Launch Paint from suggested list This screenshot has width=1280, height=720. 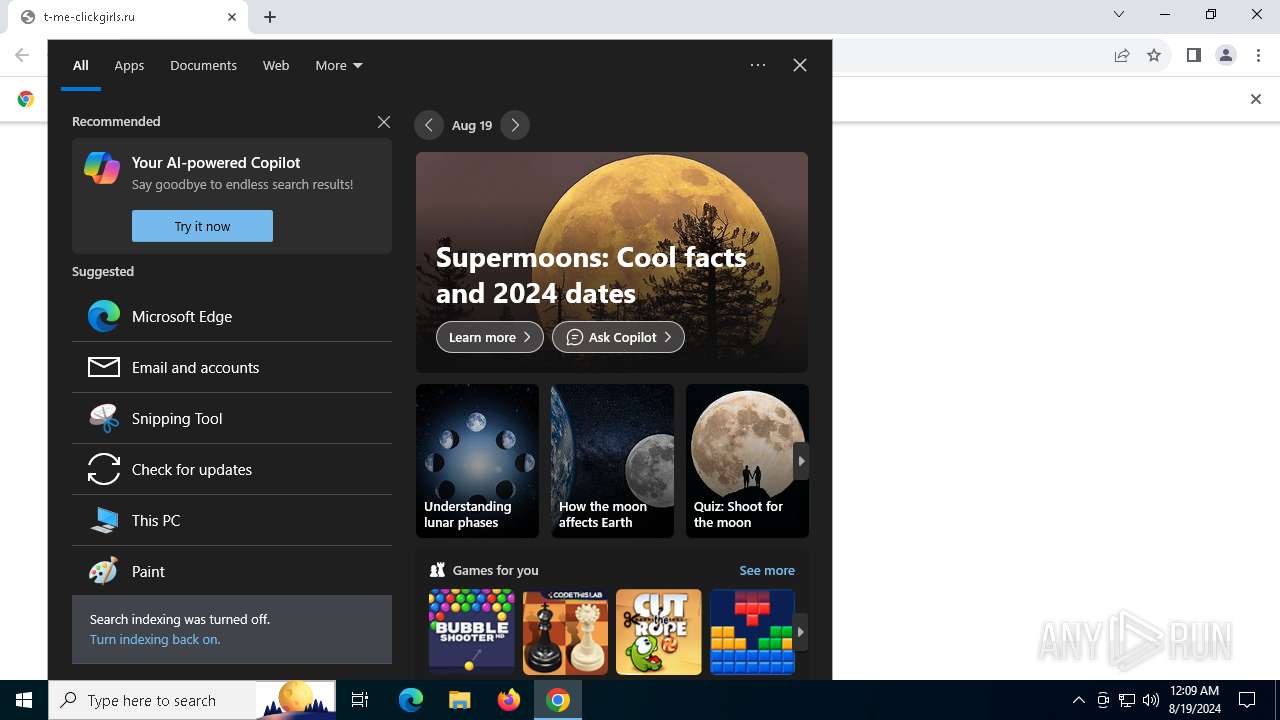click(x=232, y=571)
